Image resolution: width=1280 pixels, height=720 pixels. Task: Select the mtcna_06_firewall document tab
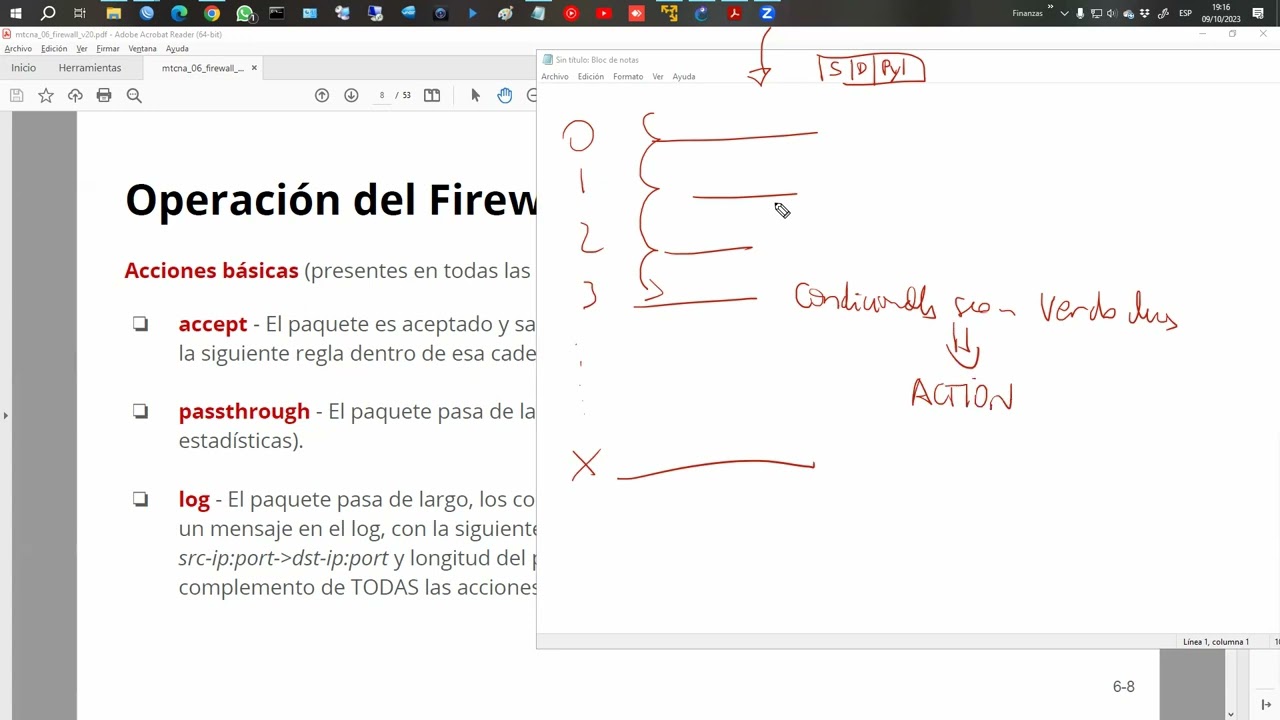(x=202, y=68)
